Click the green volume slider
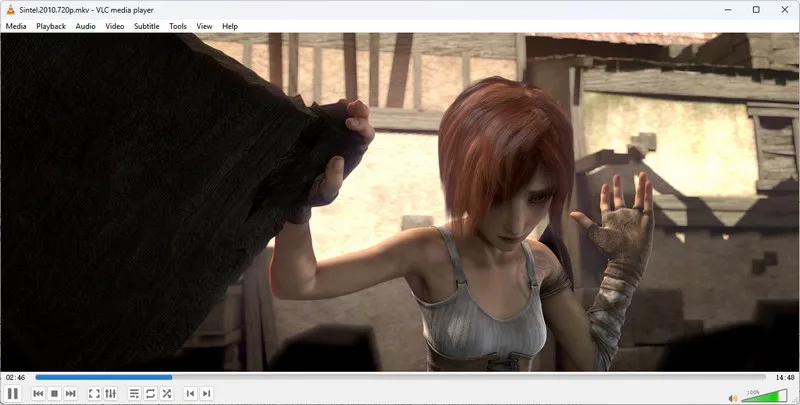 [764, 396]
